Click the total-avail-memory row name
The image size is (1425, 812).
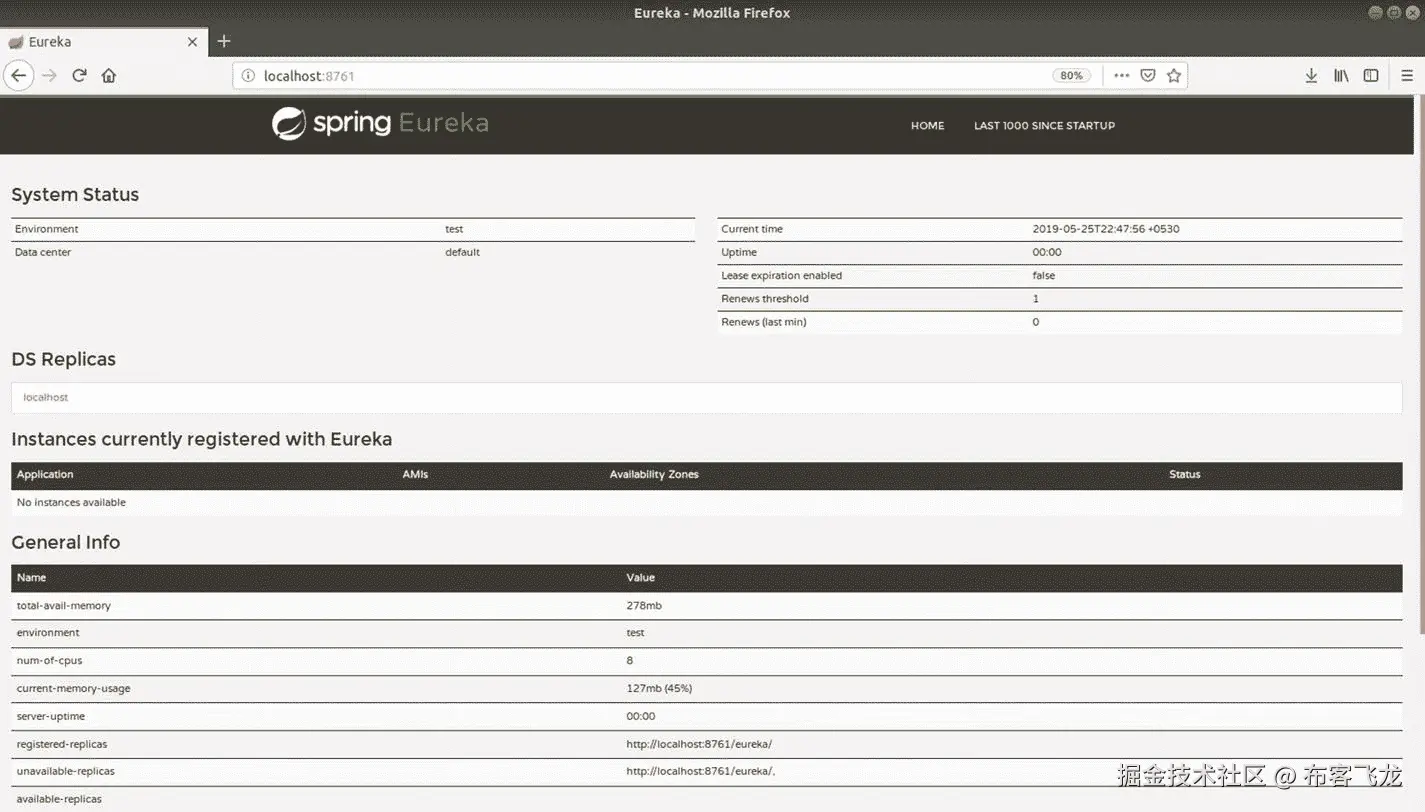coord(63,606)
